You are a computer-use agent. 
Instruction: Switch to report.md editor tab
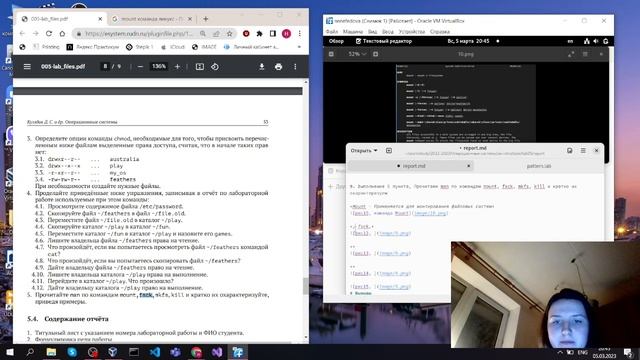click(411, 166)
